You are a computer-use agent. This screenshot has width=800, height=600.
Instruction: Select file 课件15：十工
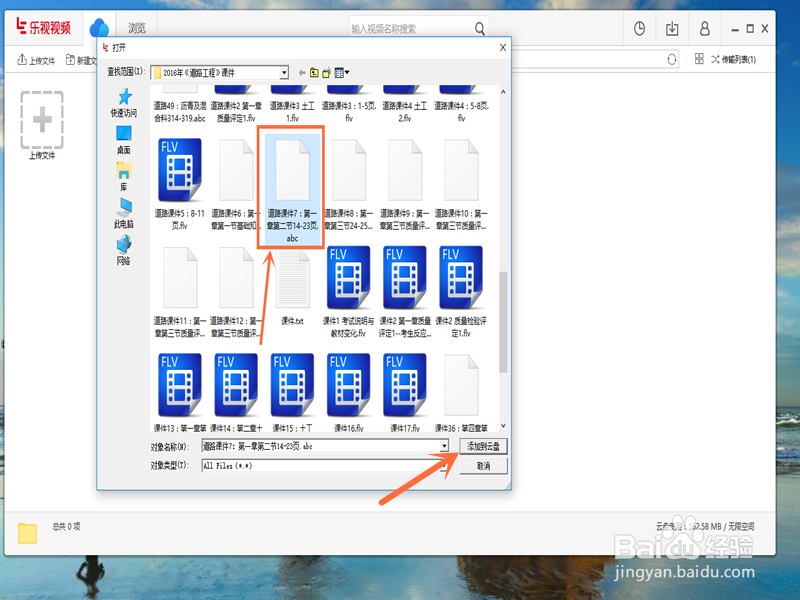tap(292, 392)
